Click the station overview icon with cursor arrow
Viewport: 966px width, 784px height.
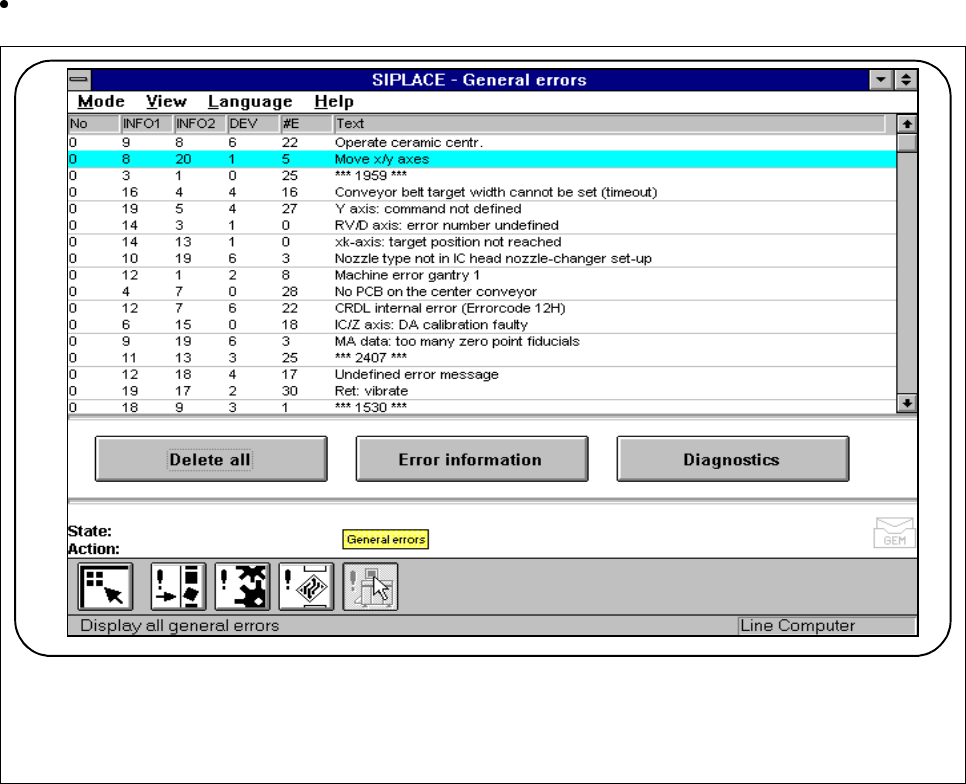[105, 587]
